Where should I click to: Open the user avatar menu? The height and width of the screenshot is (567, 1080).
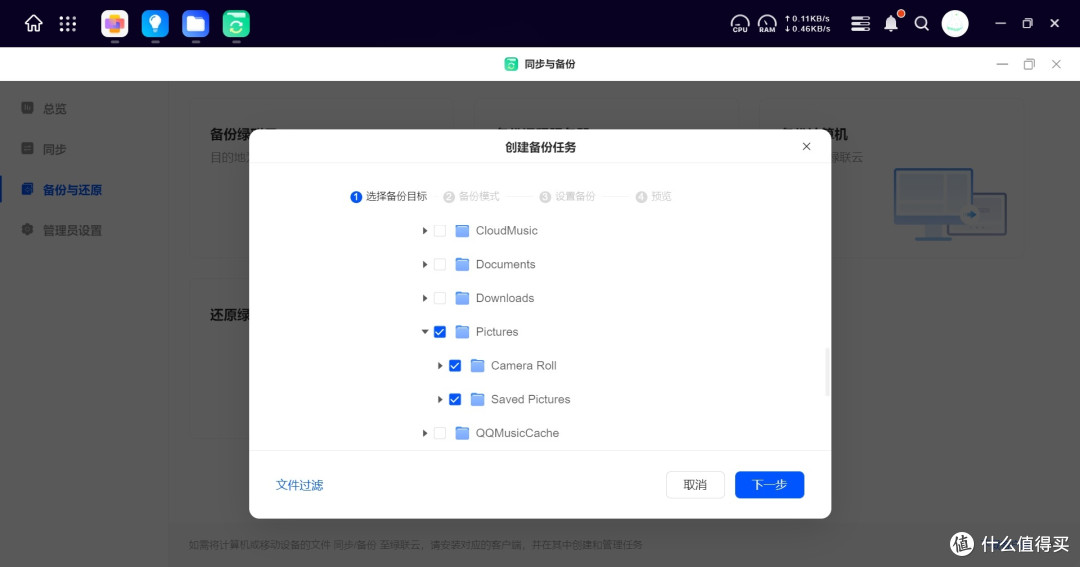click(955, 24)
